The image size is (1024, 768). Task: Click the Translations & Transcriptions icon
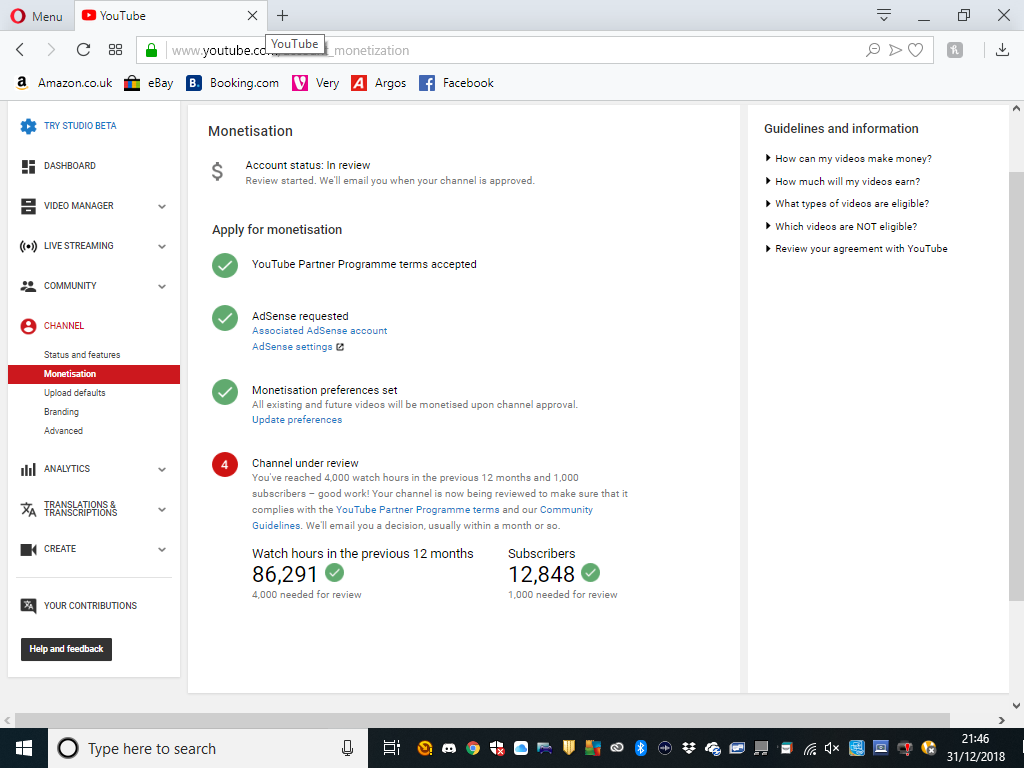point(28,509)
